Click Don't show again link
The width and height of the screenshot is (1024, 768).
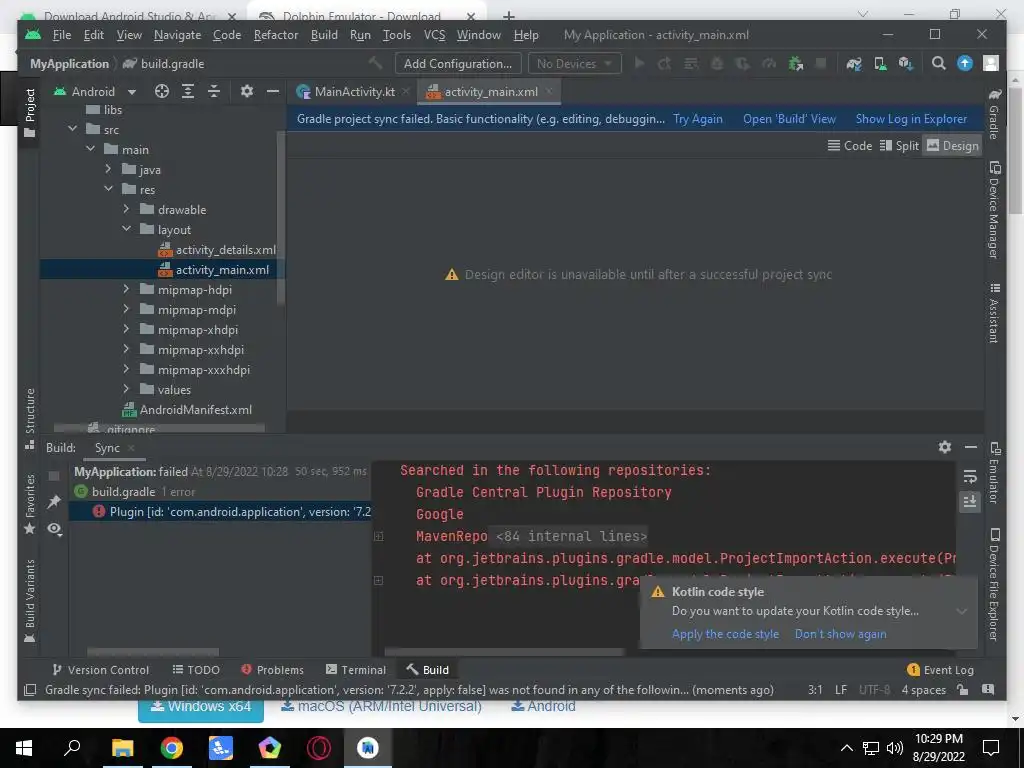(840, 633)
